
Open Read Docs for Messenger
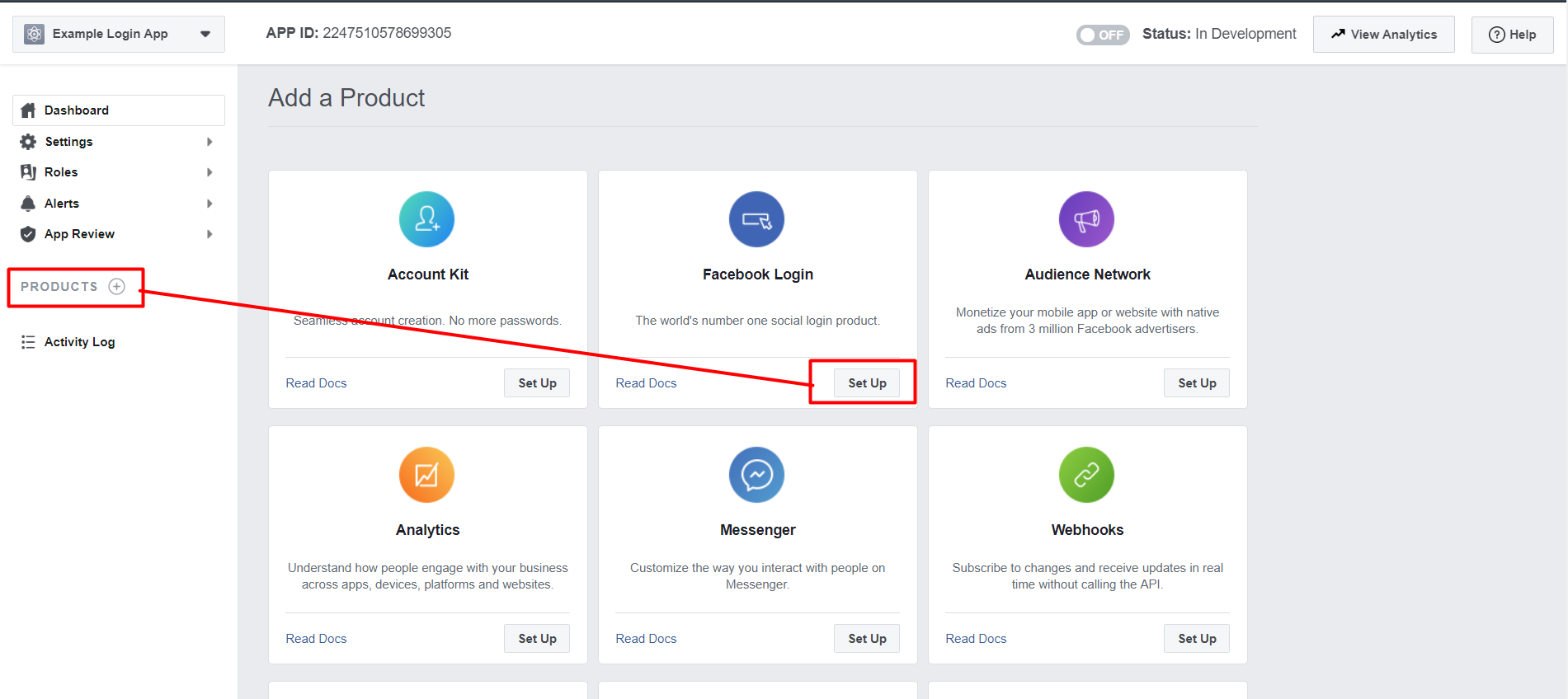tap(646, 639)
